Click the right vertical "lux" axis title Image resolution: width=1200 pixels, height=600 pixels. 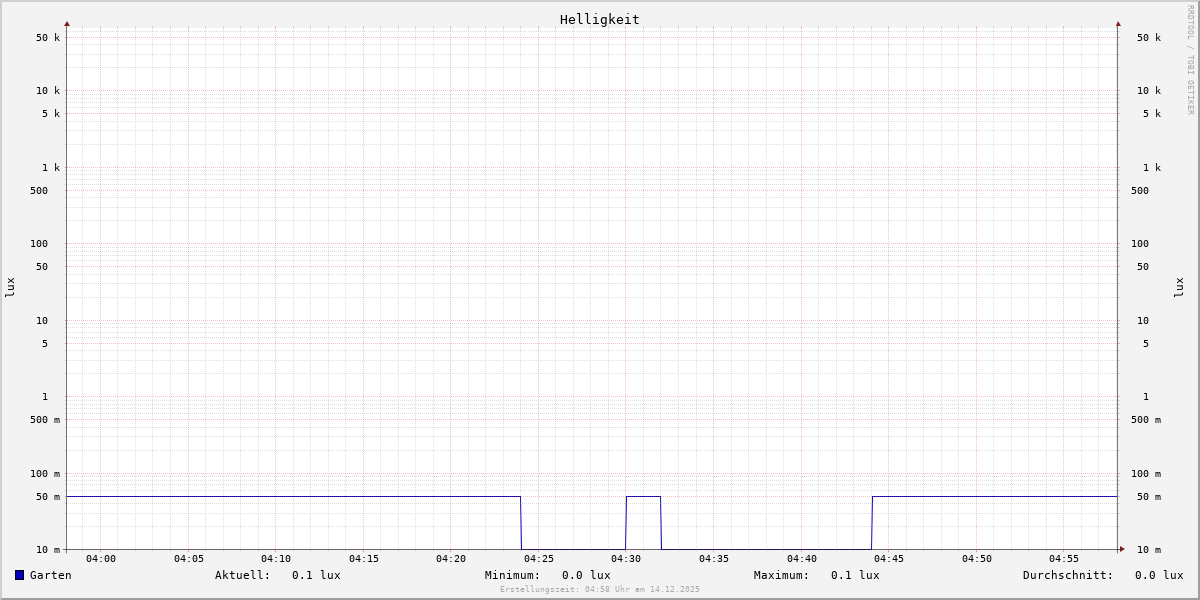coord(1179,288)
